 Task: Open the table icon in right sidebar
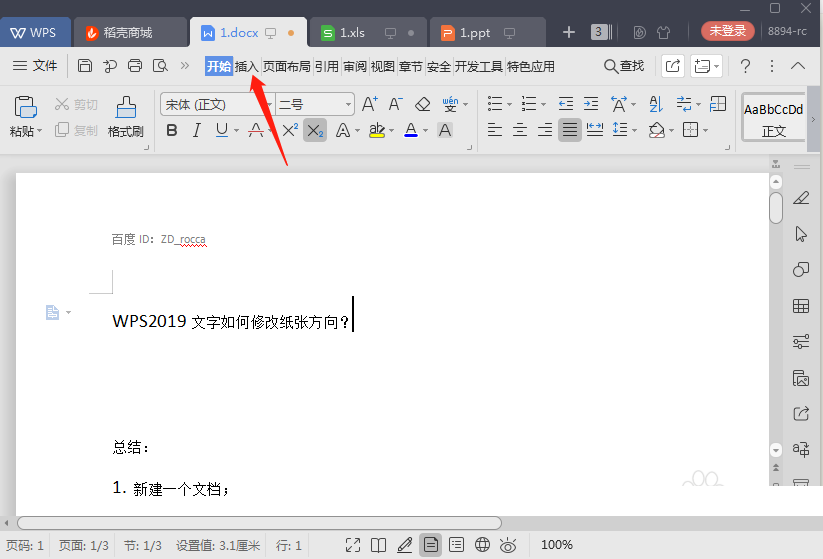801,305
